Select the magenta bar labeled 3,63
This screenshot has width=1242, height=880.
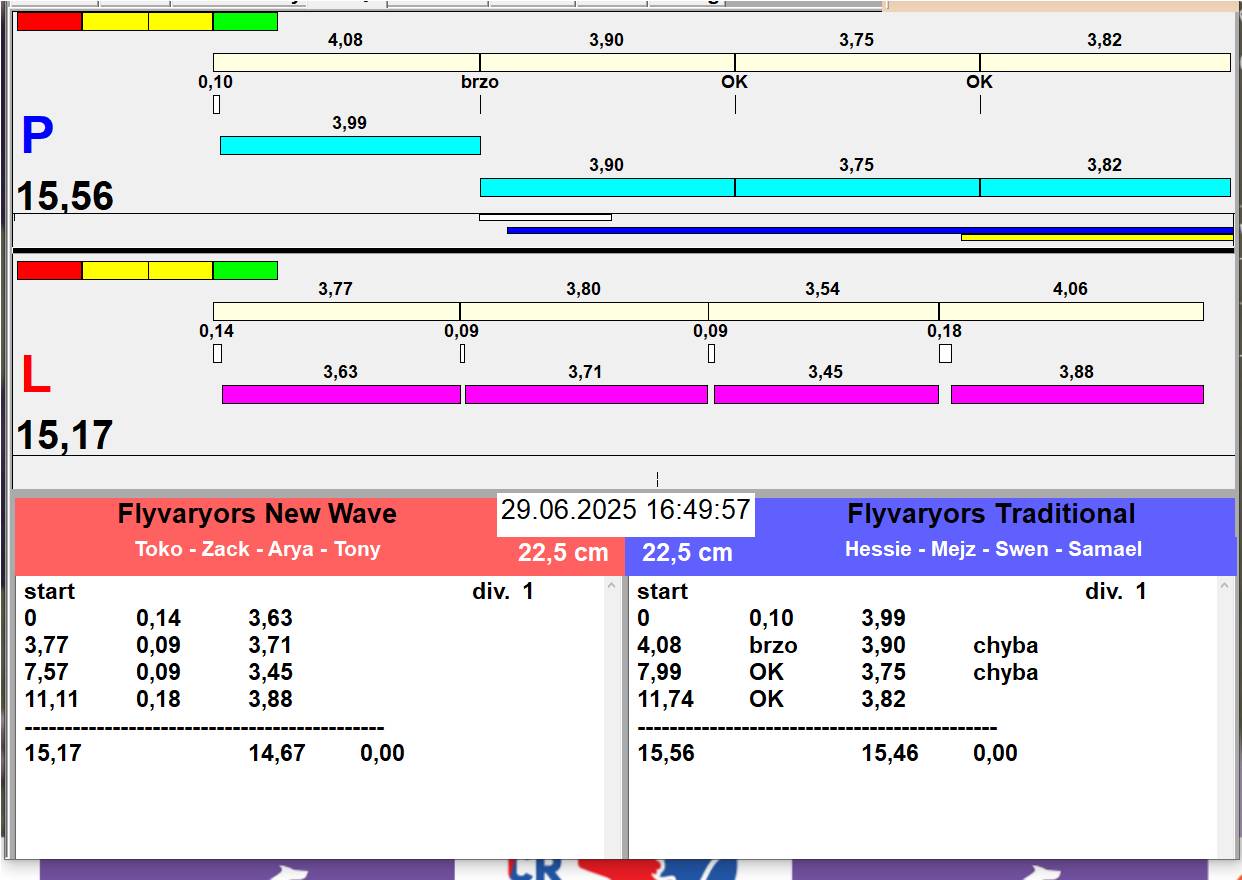[341, 394]
